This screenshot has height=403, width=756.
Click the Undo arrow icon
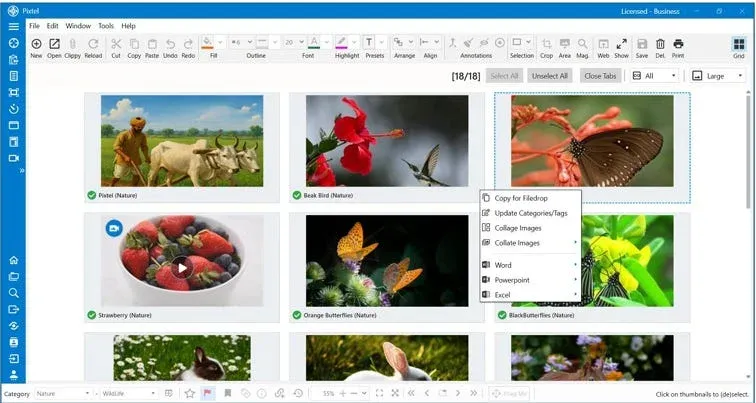170,44
